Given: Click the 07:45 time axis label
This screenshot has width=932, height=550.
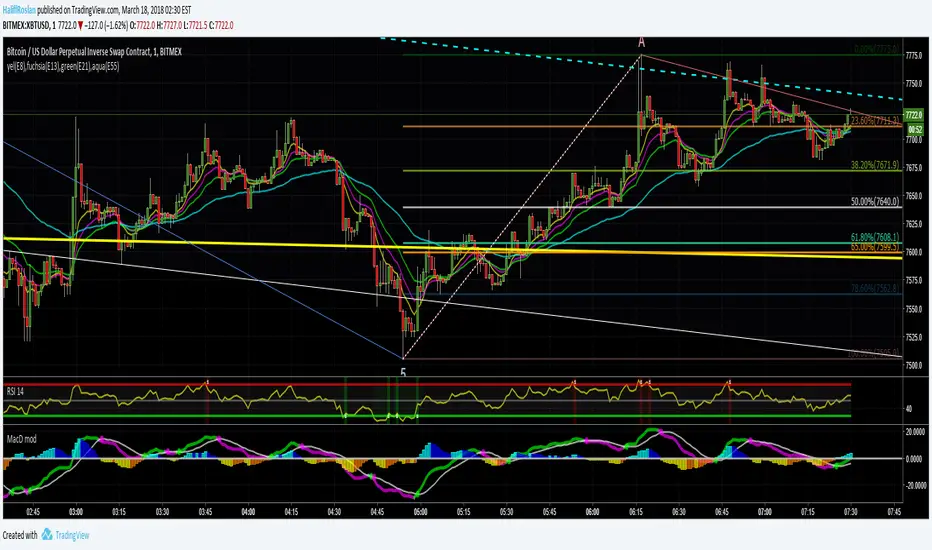Looking at the screenshot, I should pyautogui.click(x=894, y=512).
